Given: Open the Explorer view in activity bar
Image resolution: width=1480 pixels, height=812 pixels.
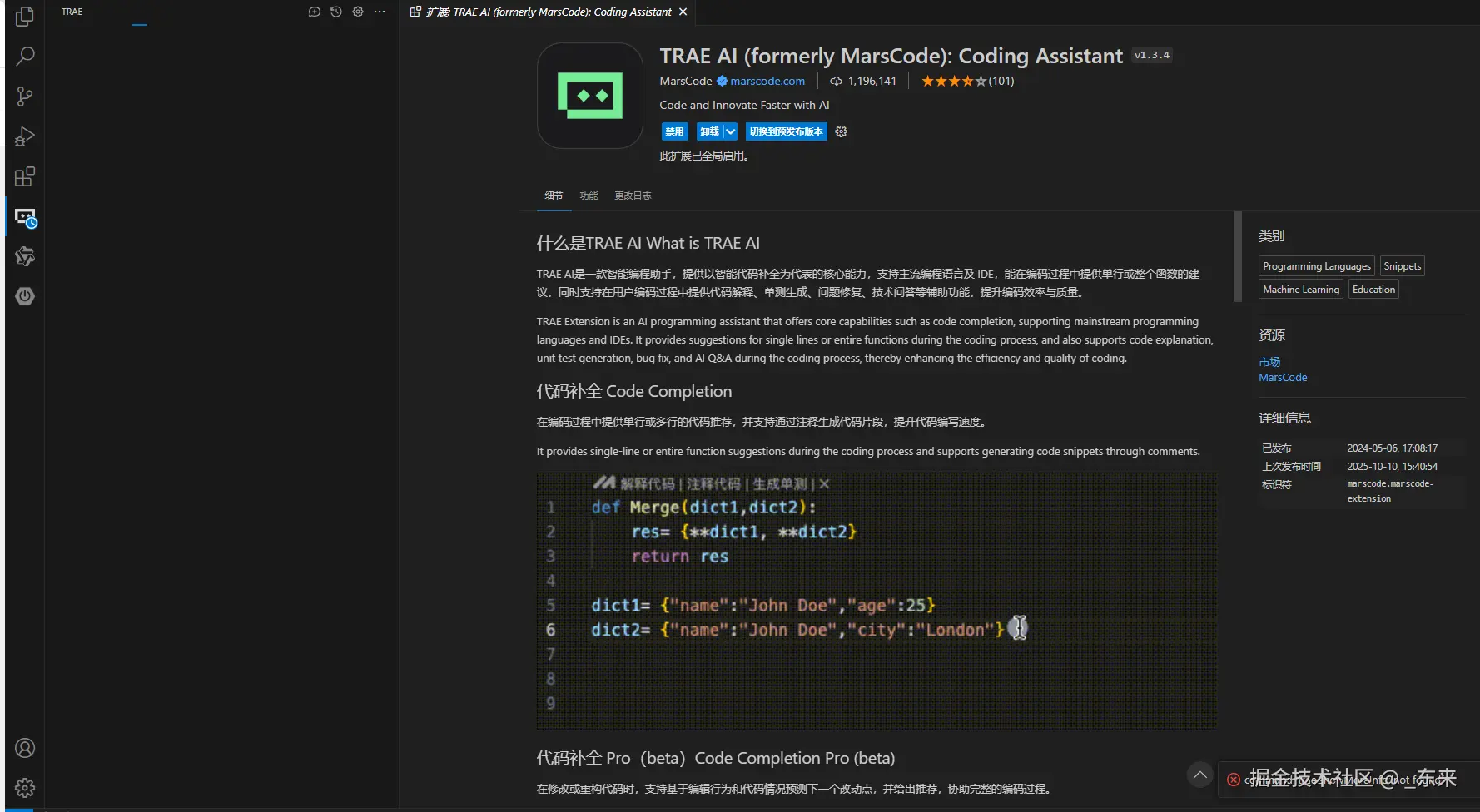Looking at the screenshot, I should pyautogui.click(x=25, y=17).
